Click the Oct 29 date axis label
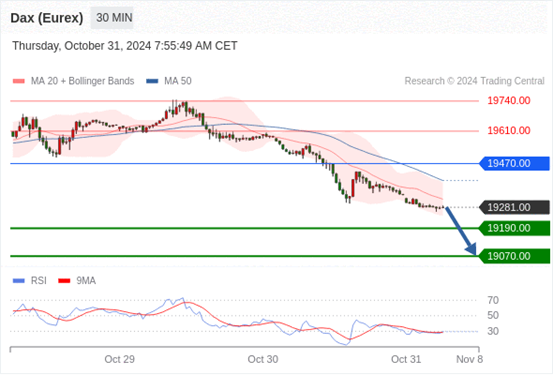 pyautogui.click(x=120, y=359)
